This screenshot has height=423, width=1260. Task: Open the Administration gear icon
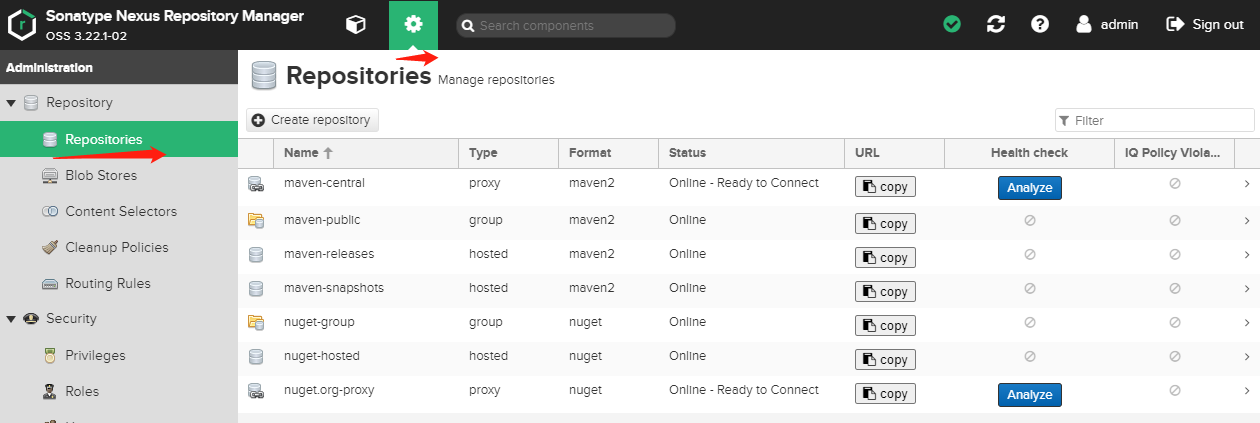click(x=413, y=25)
